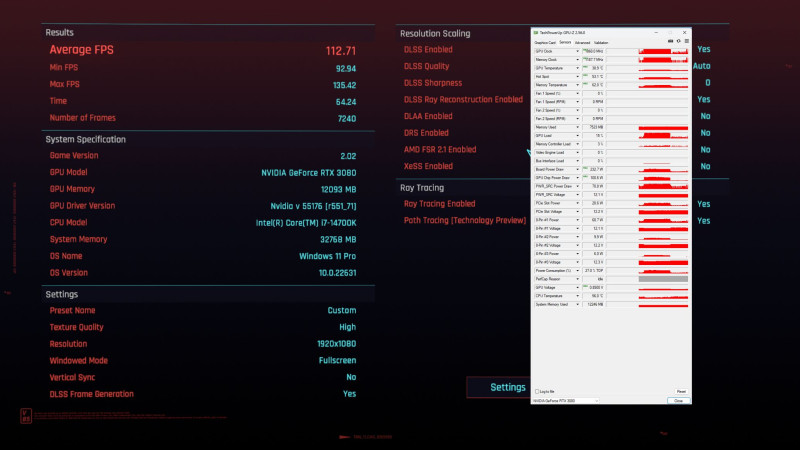This screenshot has height=450, width=800.
Task: Click the Texture Quality value High
Action: 347,327
